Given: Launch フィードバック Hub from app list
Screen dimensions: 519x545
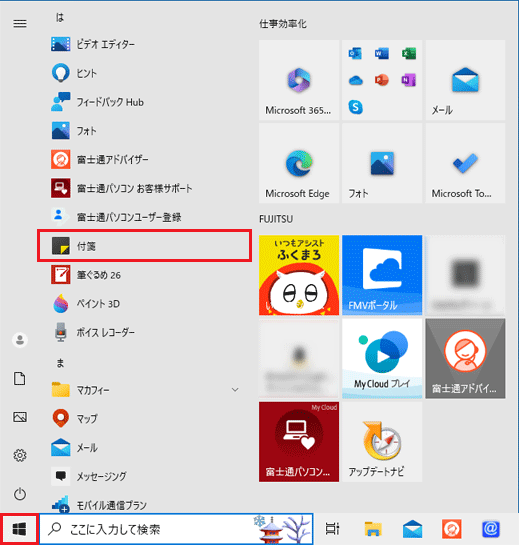Looking at the screenshot, I should coord(144,102).
